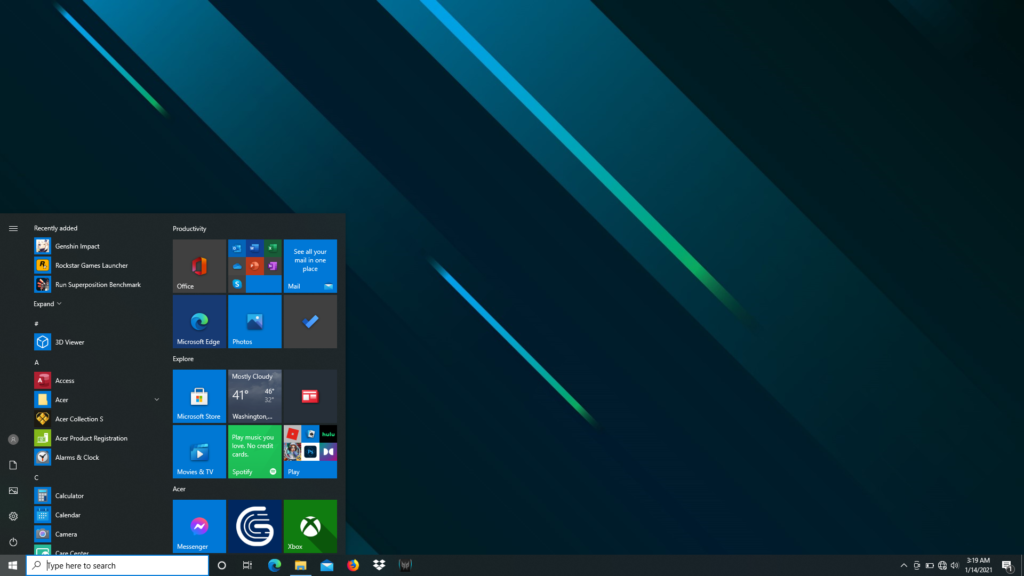Screen dimensions: 1024x576
Task: Open Documents from Start sidebar
Action: pos(13,465)
